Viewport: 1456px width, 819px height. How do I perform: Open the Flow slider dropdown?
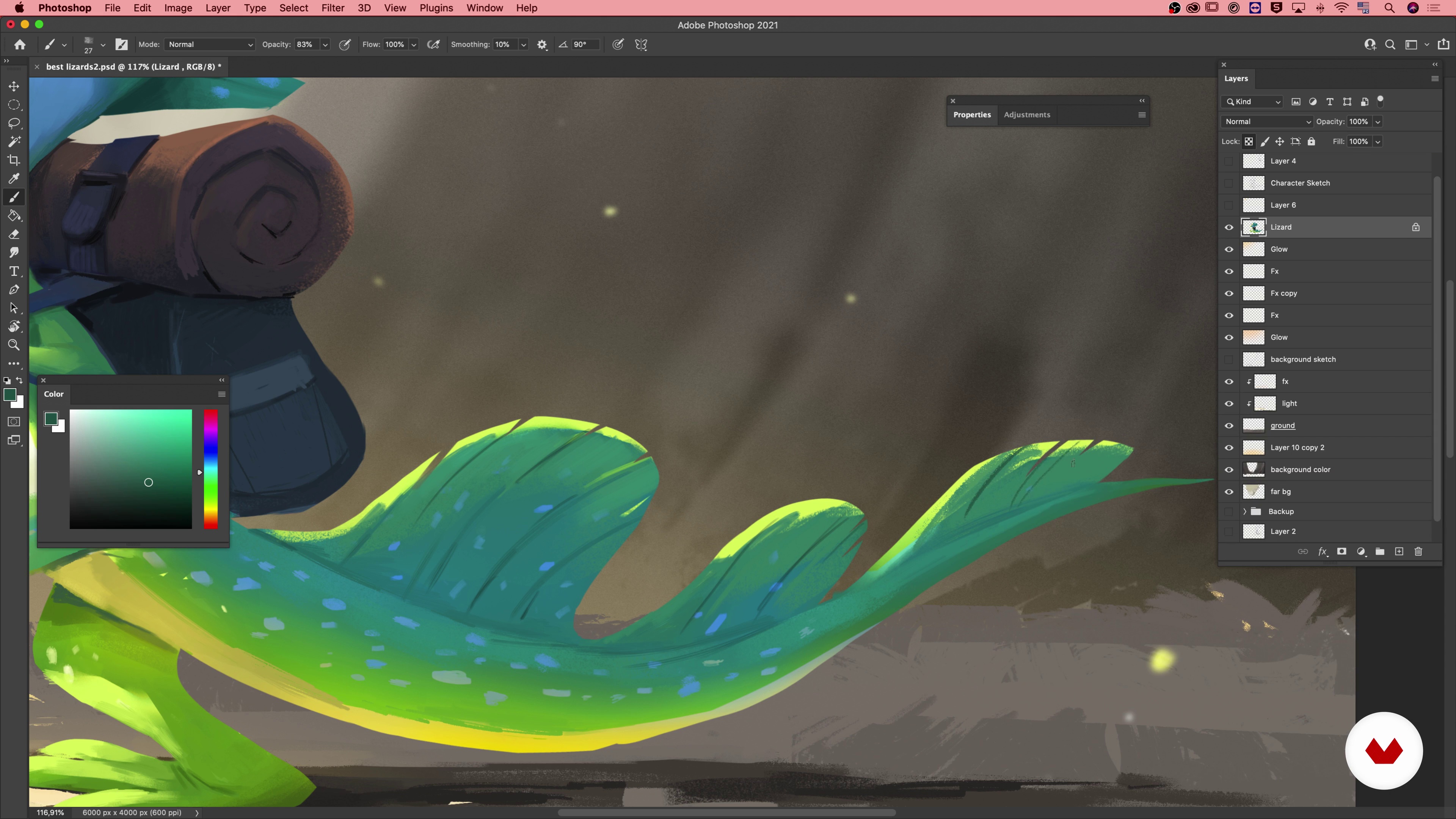pos(414,45)
